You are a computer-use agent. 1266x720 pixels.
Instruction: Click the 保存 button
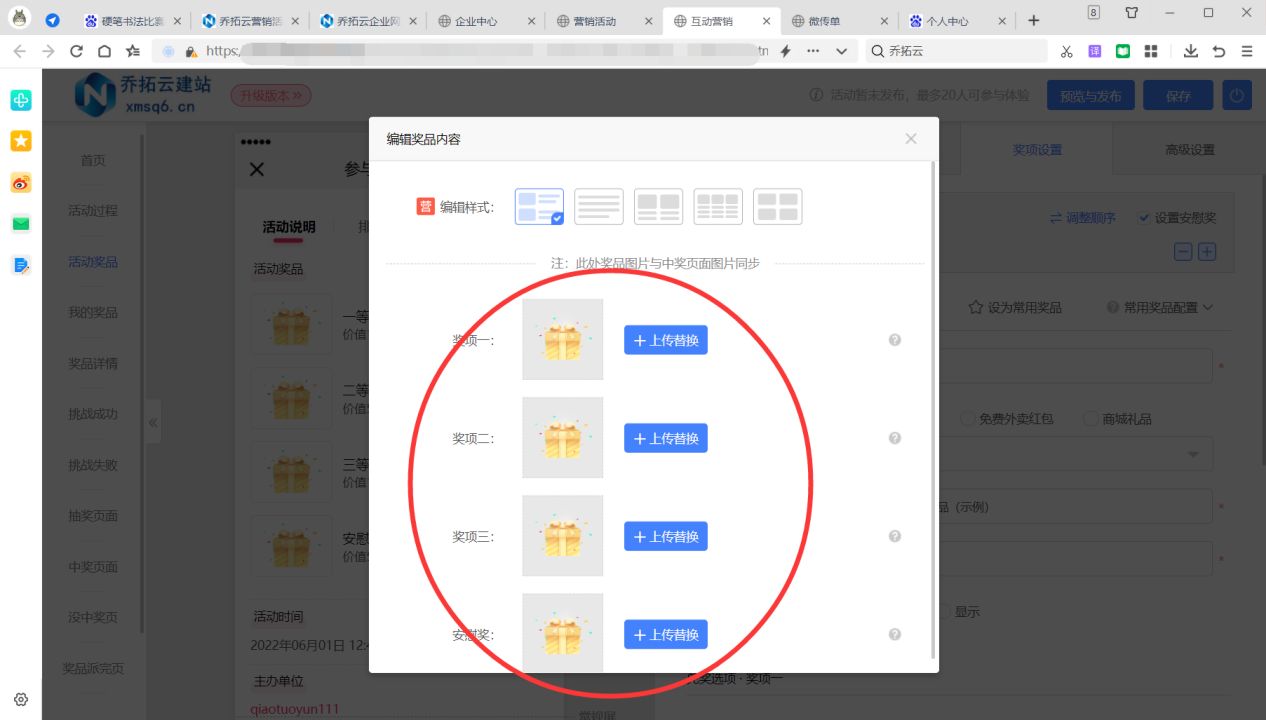pyautogui.click(x=1177, y=94)
